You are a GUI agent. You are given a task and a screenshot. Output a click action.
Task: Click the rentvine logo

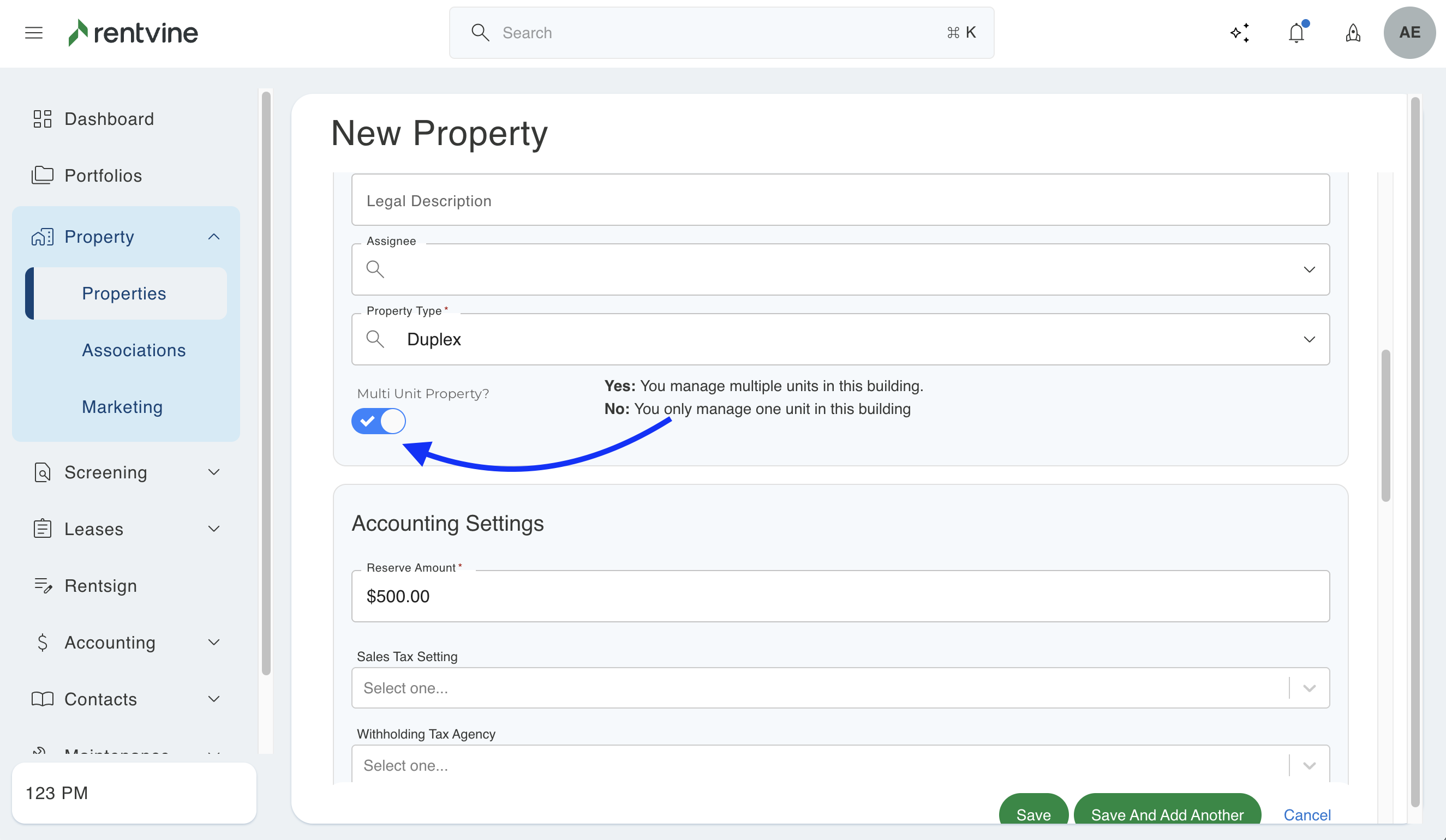[133, 33]
